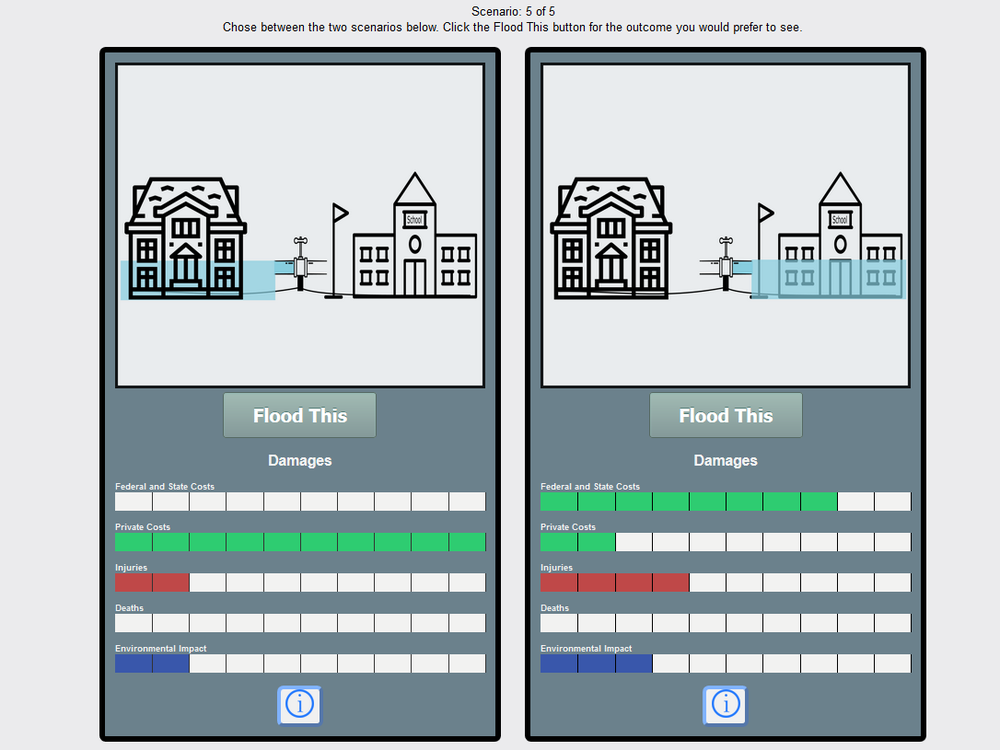This screenshot has height=750, width=1000.
Task: Click the dry mansion in right scenario
Action: 611,240
